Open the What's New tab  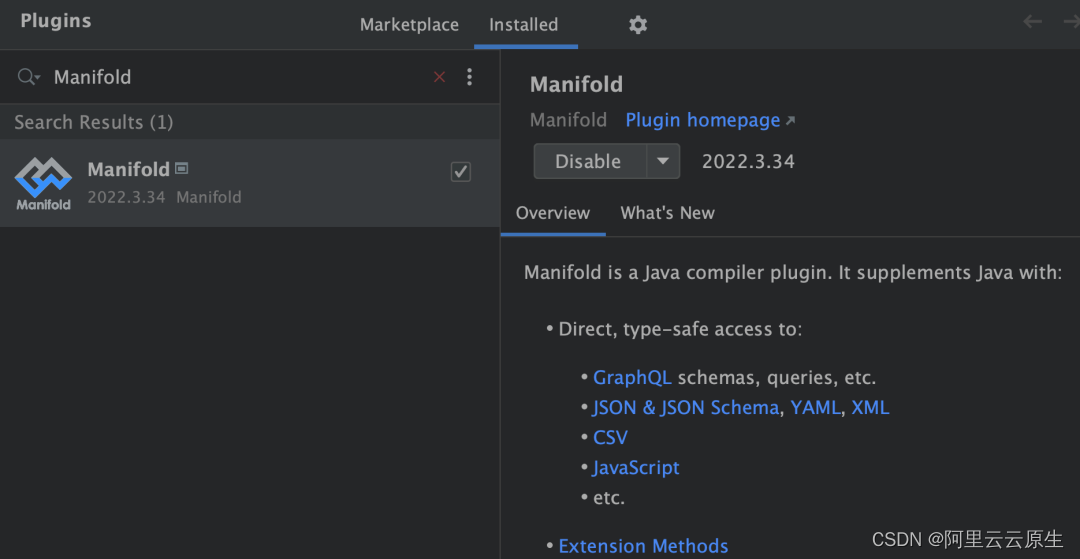tap(667, 213)
